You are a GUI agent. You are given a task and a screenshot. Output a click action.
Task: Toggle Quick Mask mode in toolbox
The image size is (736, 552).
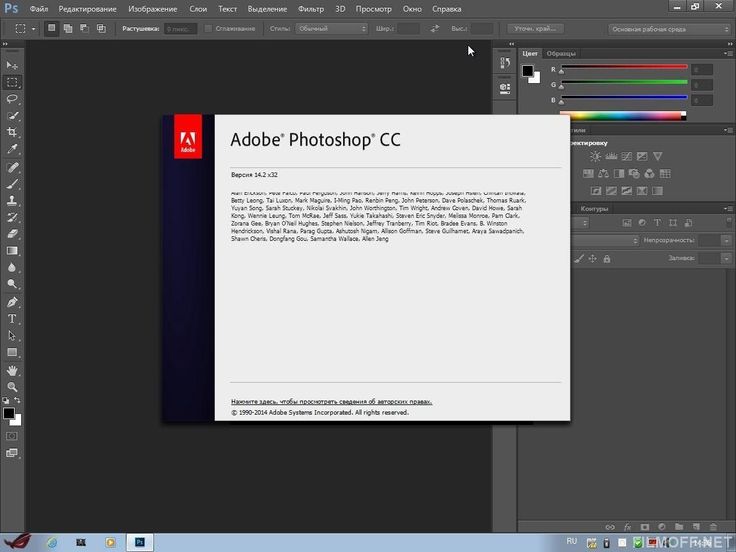pyautogui.click(x=12, y=436)
